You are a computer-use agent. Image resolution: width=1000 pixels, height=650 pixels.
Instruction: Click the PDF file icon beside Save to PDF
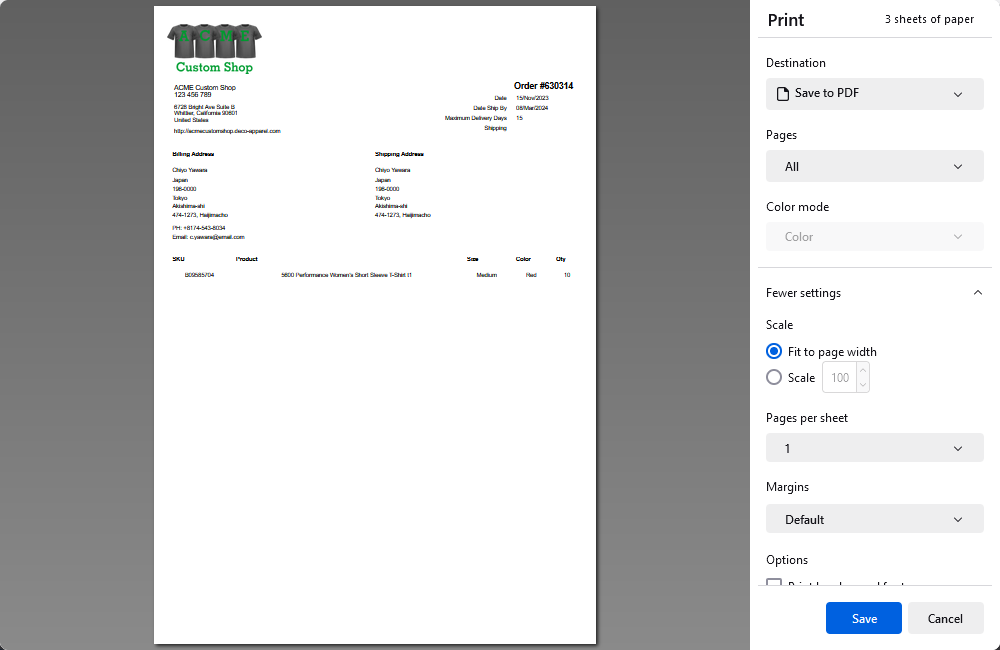tap(781, 93)
